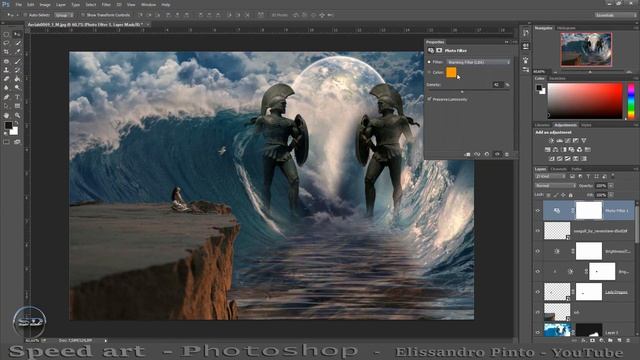Switch to the Channels tab
Screen dimensions: 640x360
[x=559, y=169]
